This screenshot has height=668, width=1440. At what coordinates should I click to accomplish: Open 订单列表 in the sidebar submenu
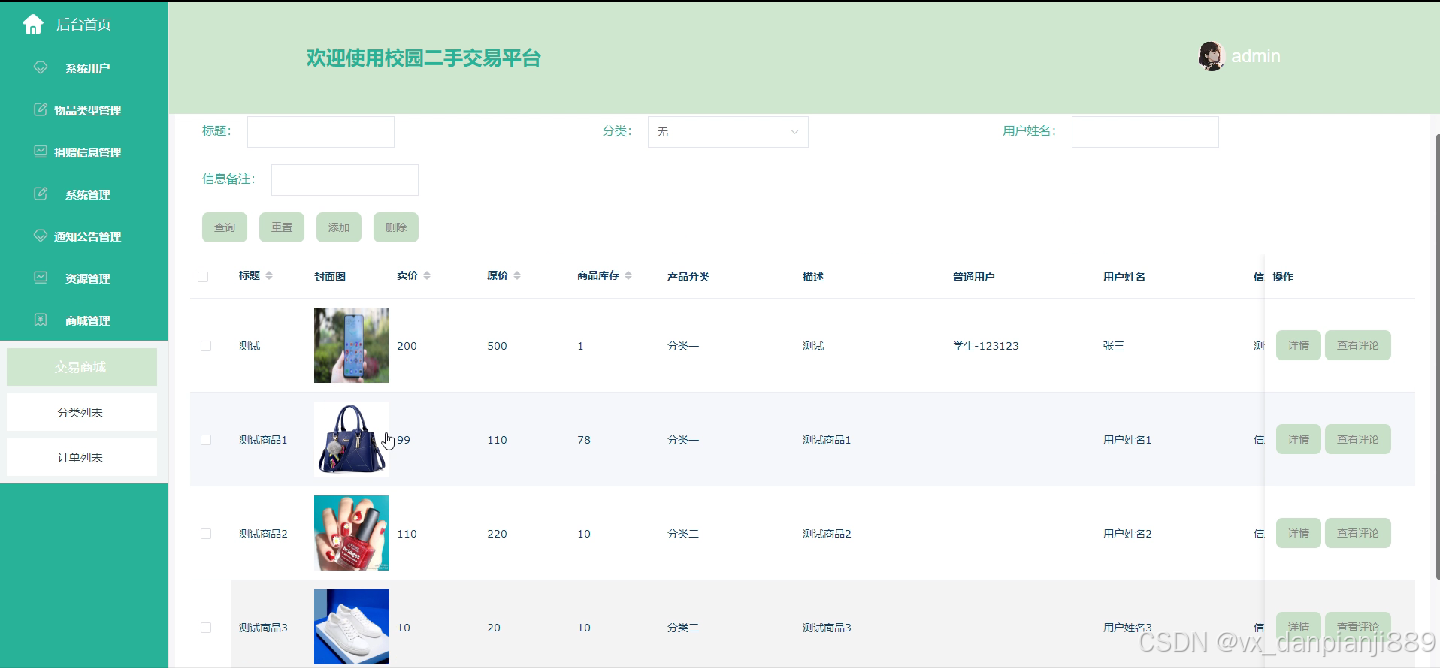[x=82, y=457]
